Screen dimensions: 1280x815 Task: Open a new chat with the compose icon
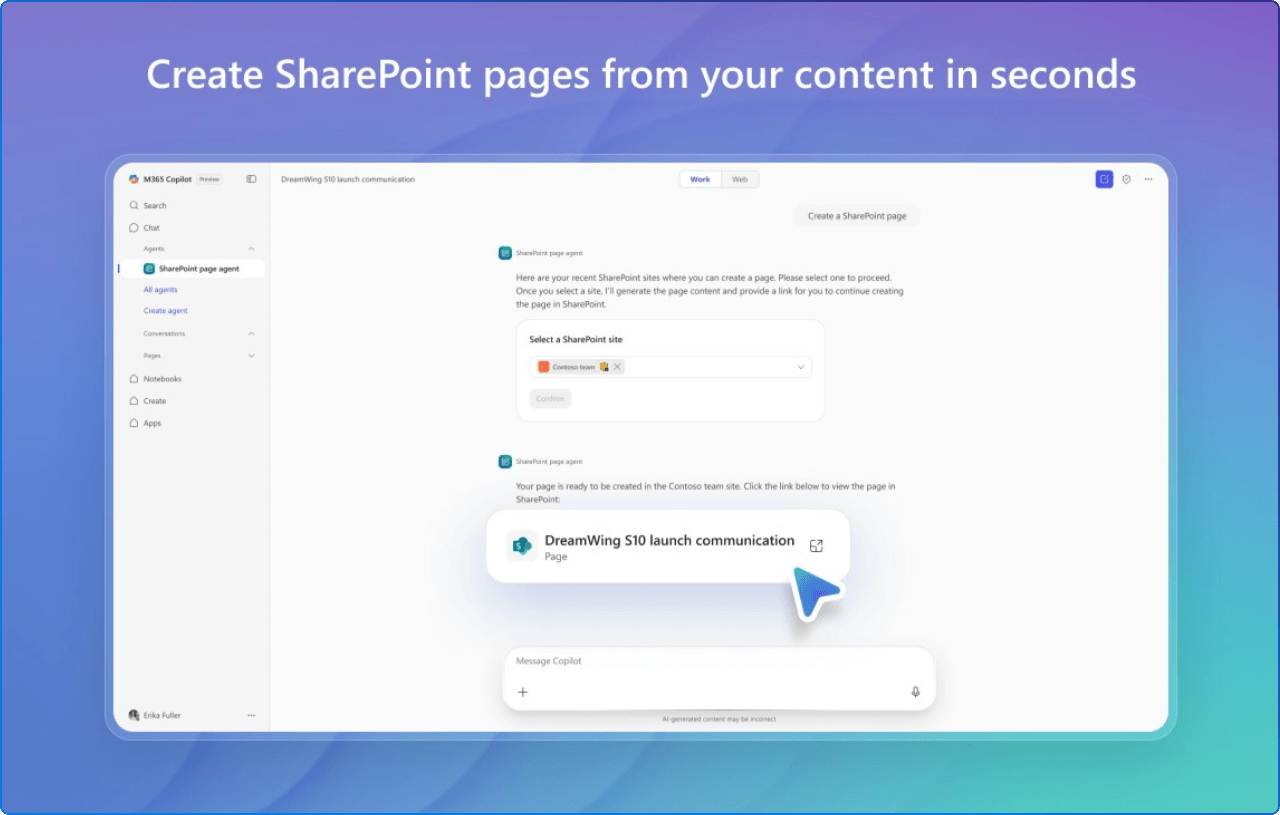pos(1104,178)
